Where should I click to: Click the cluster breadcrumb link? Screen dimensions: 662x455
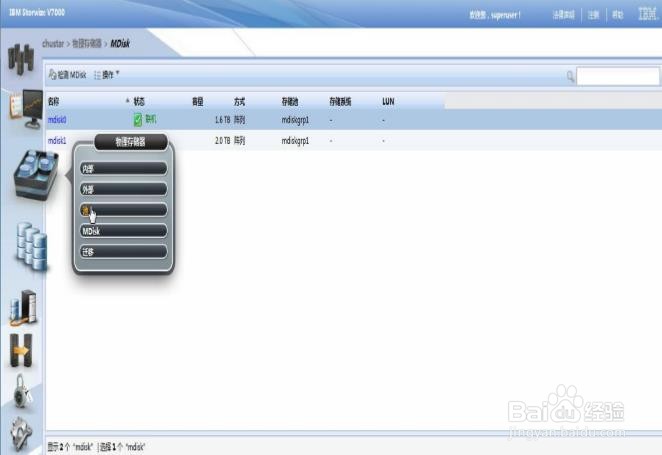click(53, 43)
